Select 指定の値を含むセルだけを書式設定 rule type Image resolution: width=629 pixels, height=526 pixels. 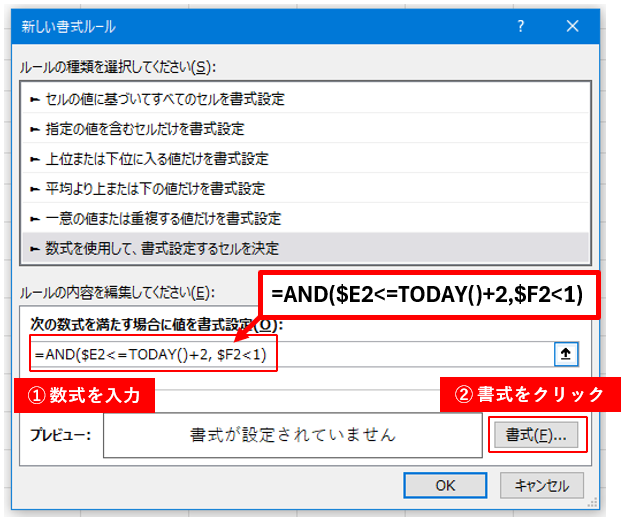coord(144,129)
